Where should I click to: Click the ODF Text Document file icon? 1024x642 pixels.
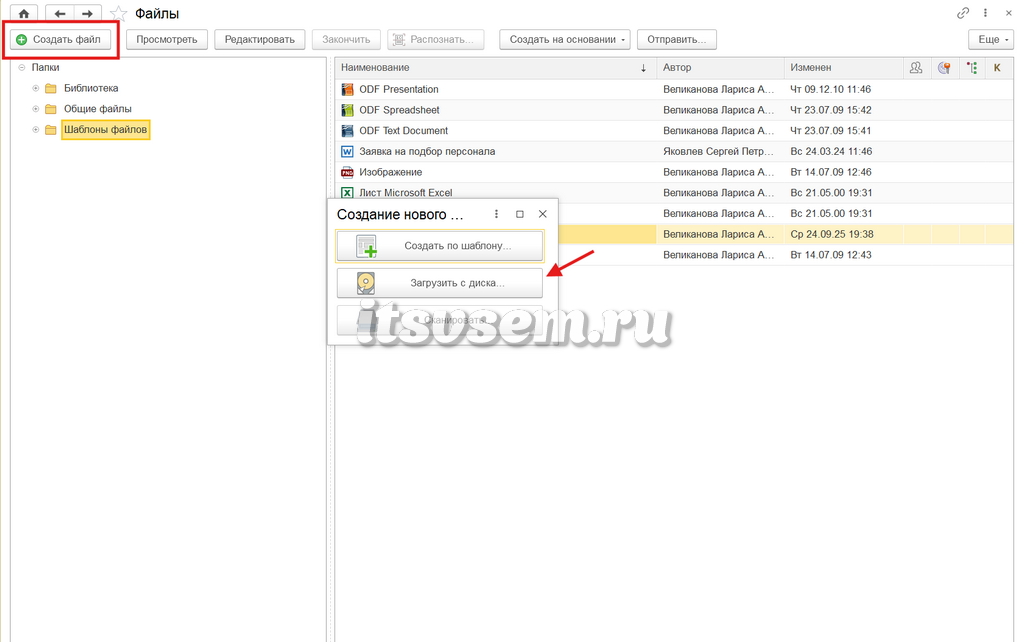(x=347, y=131)
